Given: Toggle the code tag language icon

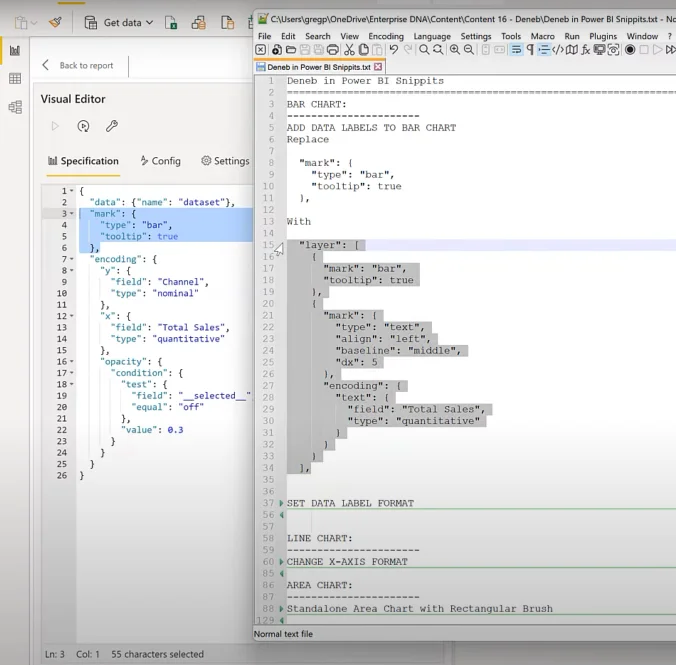Looking at the screenshot, I should click(x=558, y=50).
